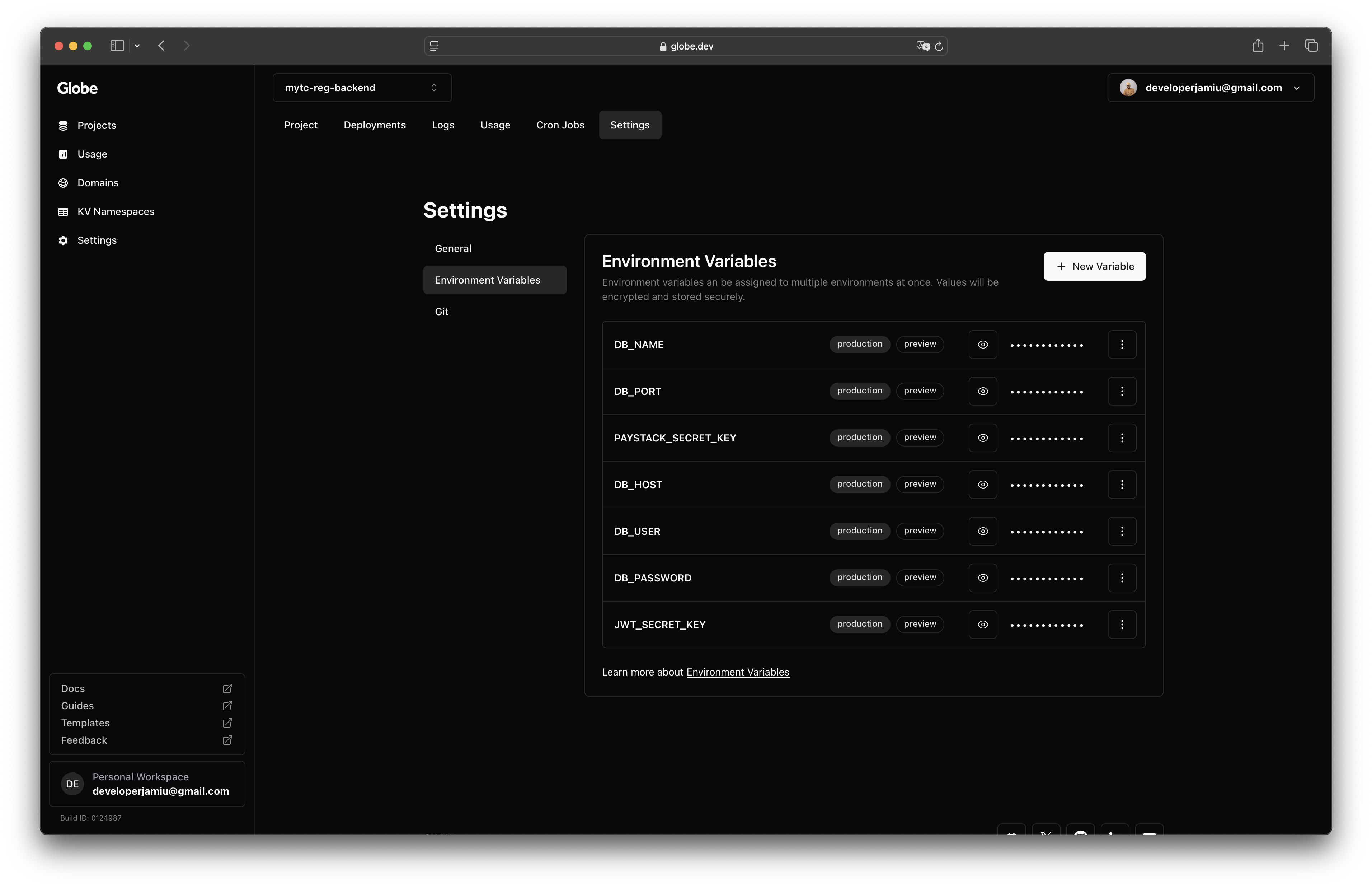The height and width of the screenshot is (888, 1372).
Task: Click the New Variable button
Action: coord(1094,266)
